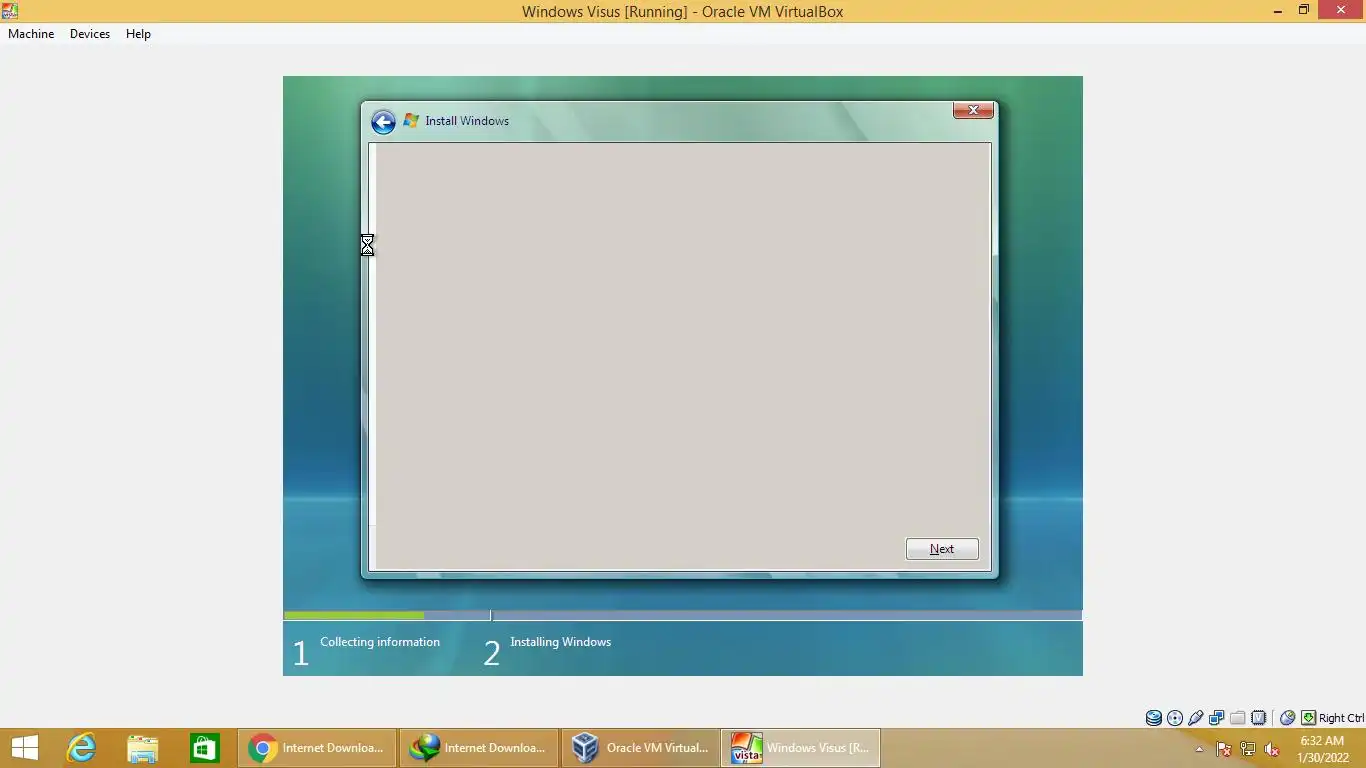The image size is (1366, 768).
Task: Click the shared folders indicator icon
Action: click(x=1238, y=718)
